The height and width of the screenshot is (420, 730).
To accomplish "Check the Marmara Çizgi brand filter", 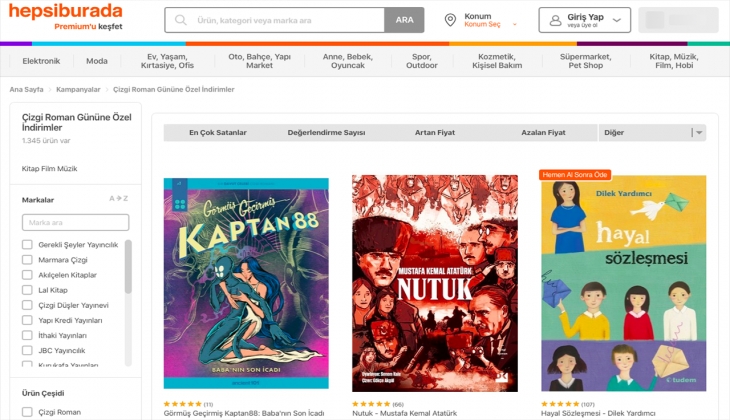I will pos(28,260).
